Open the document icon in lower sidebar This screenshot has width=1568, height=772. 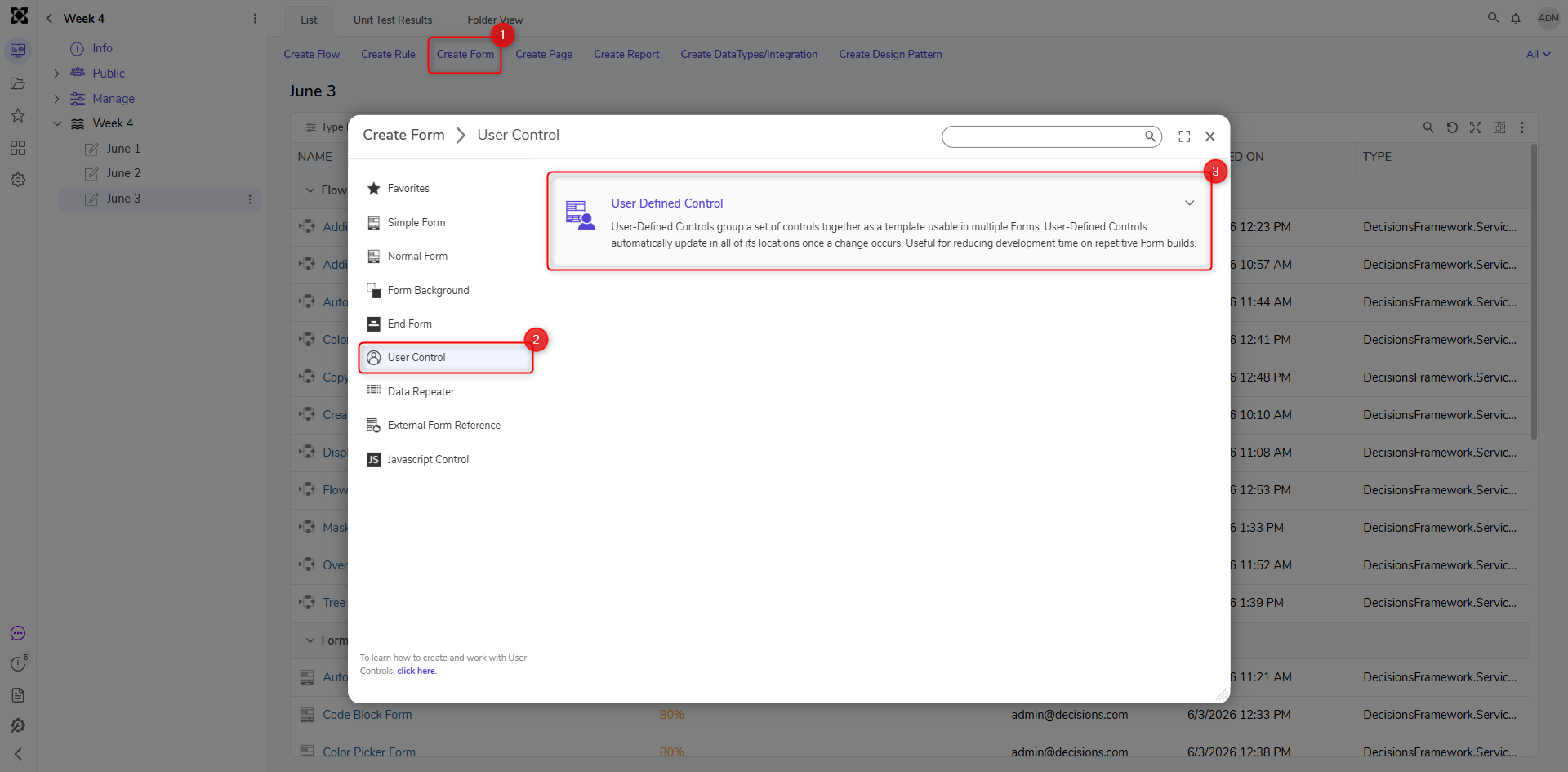[18, 695]
